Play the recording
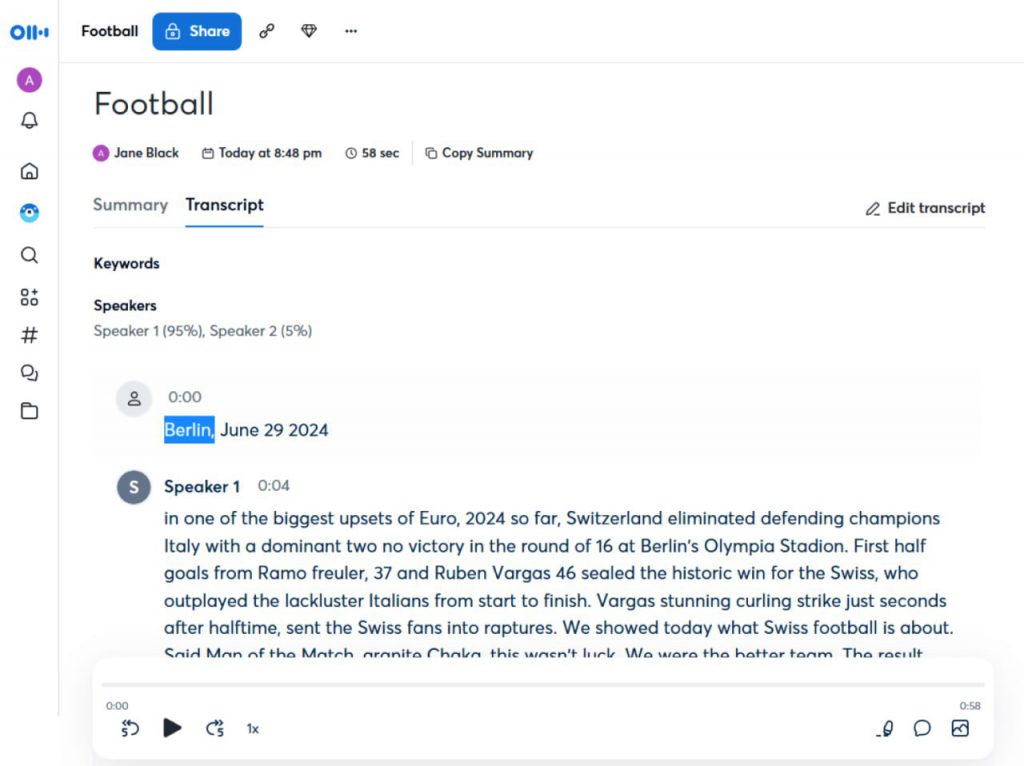Viewport: 1024px width, 766px height. click(172, 727)
